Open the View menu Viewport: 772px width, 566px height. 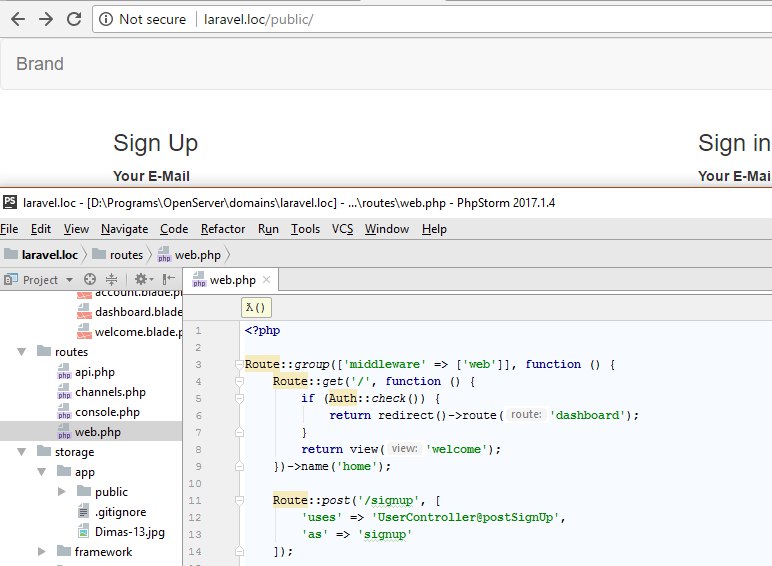coord(76,229)
